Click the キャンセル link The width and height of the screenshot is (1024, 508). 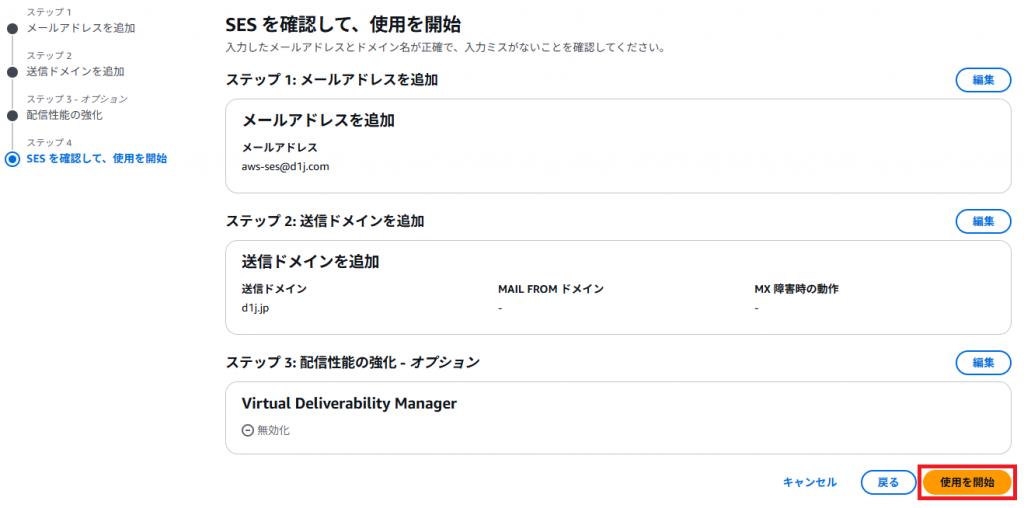click(810, 483)
